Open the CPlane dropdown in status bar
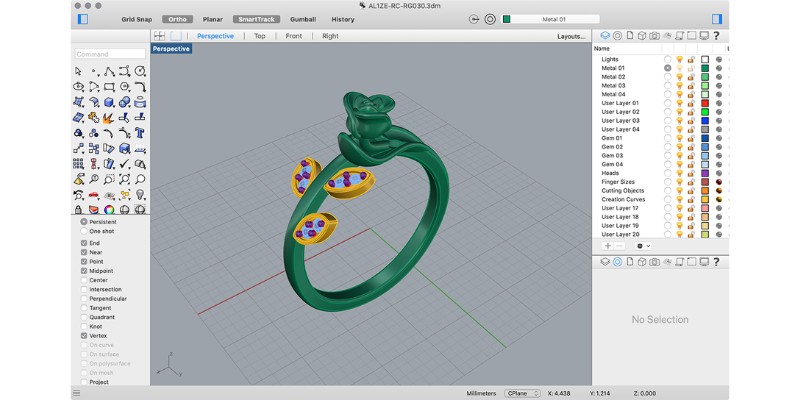Viewport: 800px width, 400px height. point(524,393)
